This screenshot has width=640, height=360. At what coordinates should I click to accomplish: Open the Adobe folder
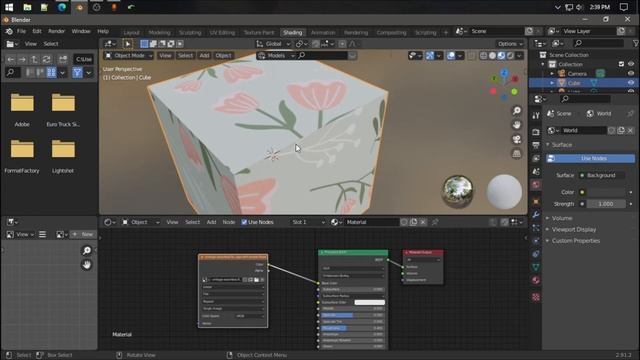22,109
